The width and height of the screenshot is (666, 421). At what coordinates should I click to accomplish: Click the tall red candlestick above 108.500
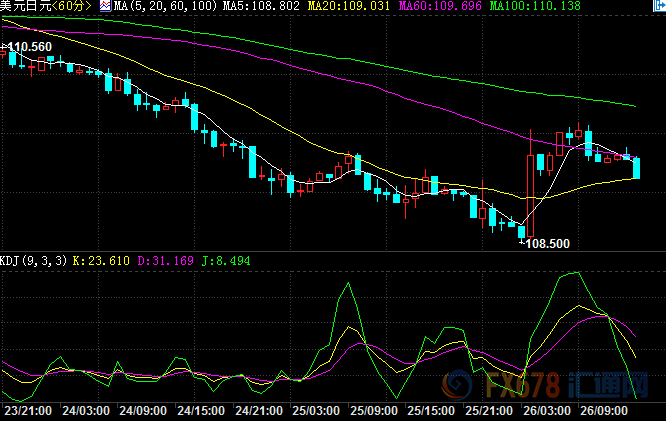click(x=531, y=195)
